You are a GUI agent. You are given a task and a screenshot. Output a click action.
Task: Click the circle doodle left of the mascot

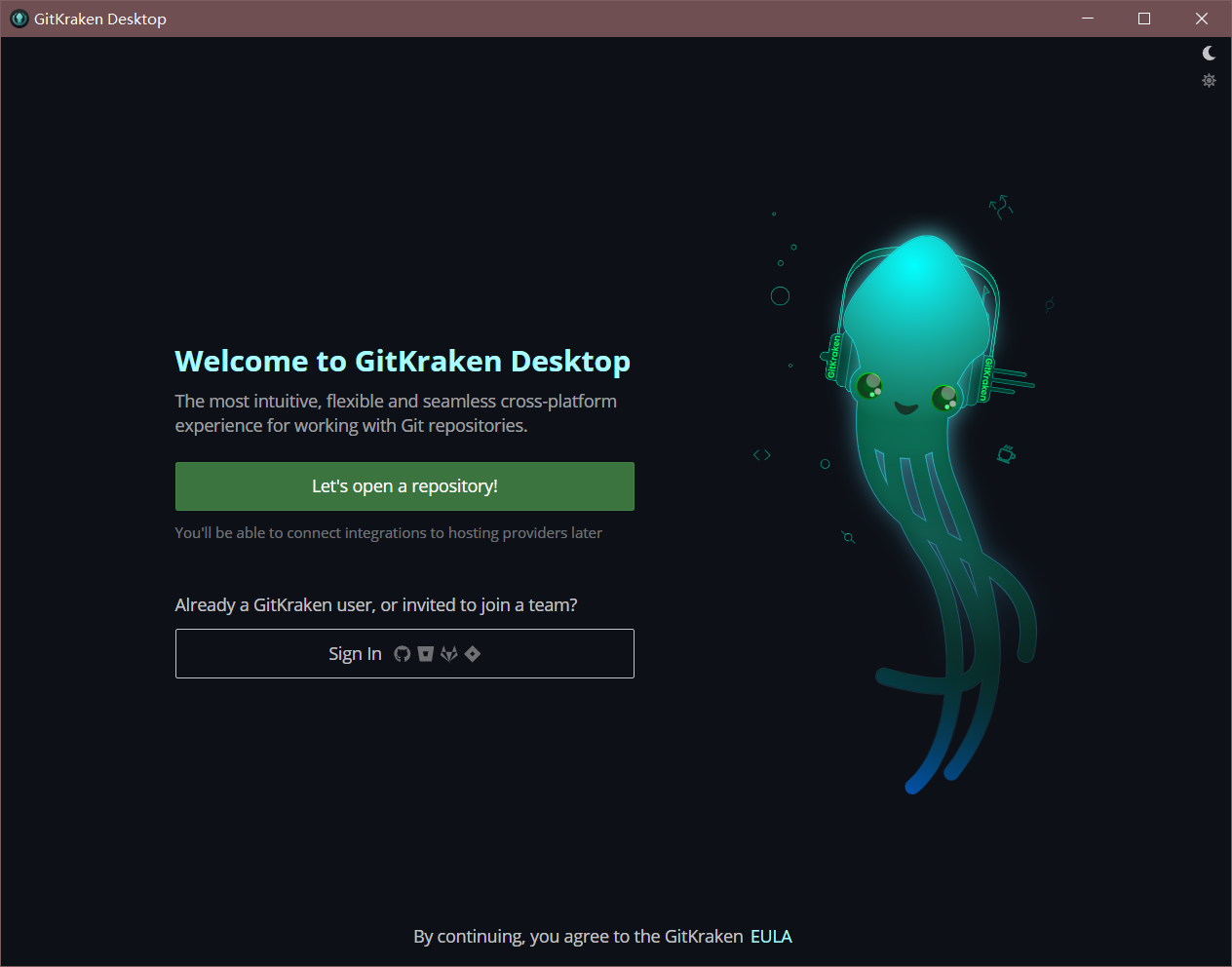tap(780, 295)
